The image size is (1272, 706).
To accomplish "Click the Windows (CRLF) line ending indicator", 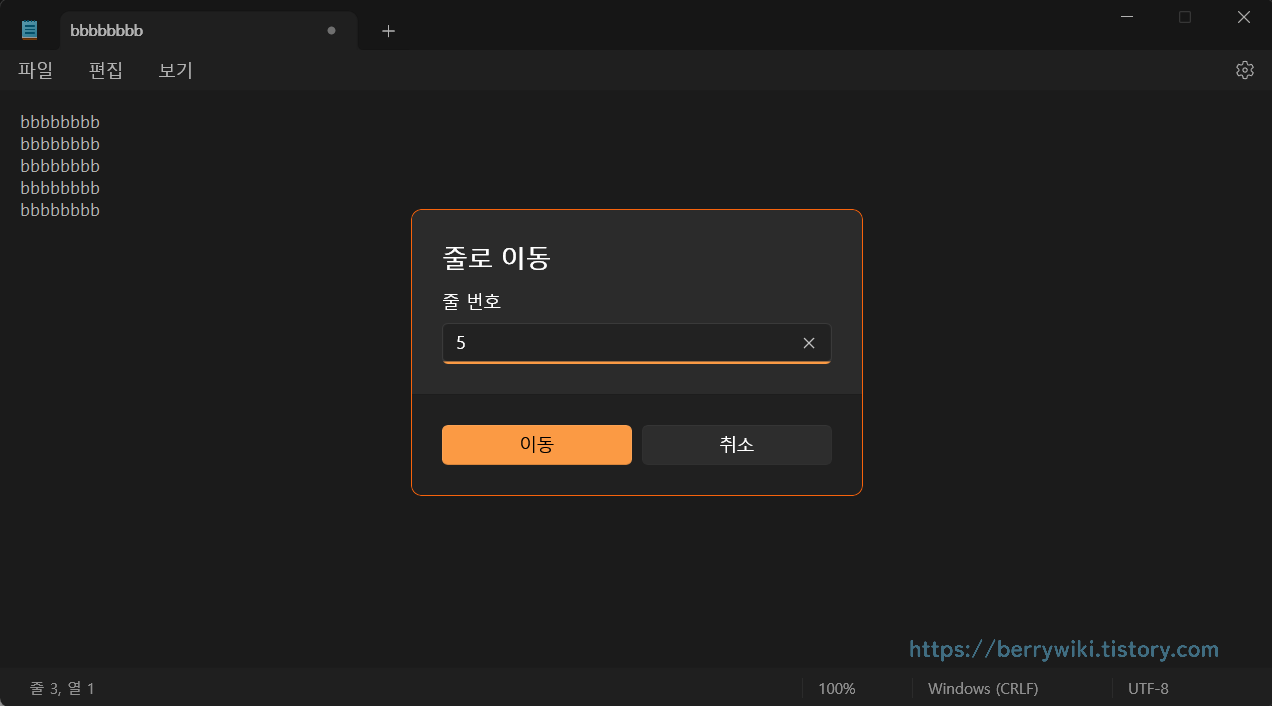I will (x=983, y=688).
